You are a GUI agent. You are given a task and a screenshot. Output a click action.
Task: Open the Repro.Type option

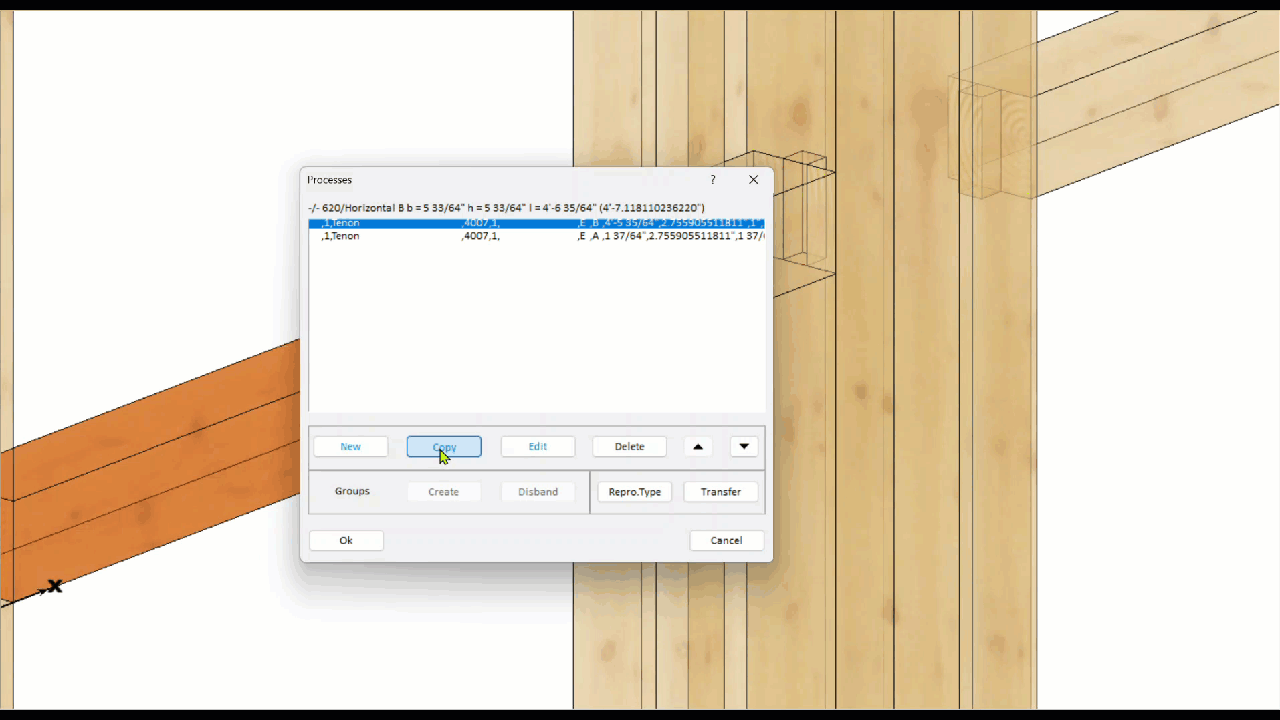[635, 492]
